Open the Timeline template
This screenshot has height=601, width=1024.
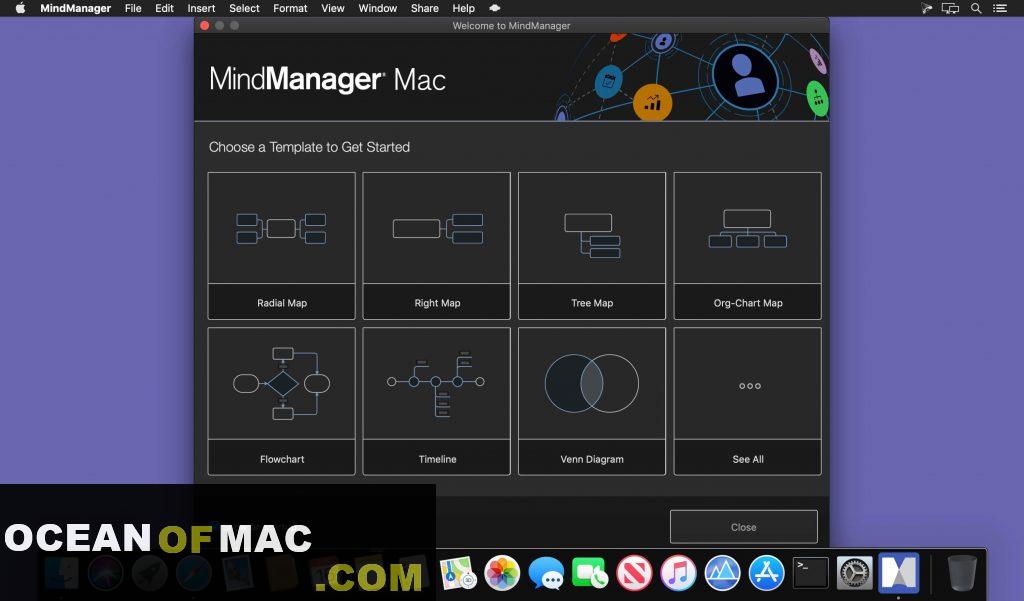pos(437,401)
